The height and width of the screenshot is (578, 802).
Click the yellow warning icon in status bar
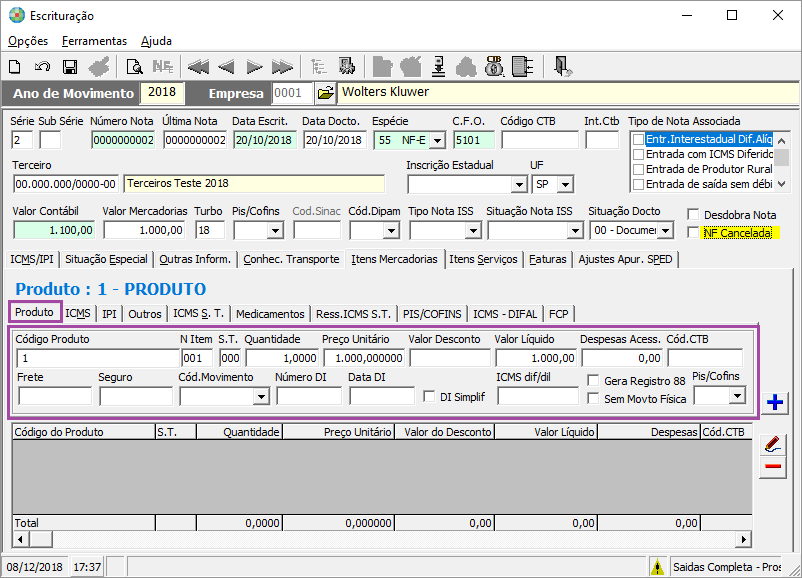(657, 567)
